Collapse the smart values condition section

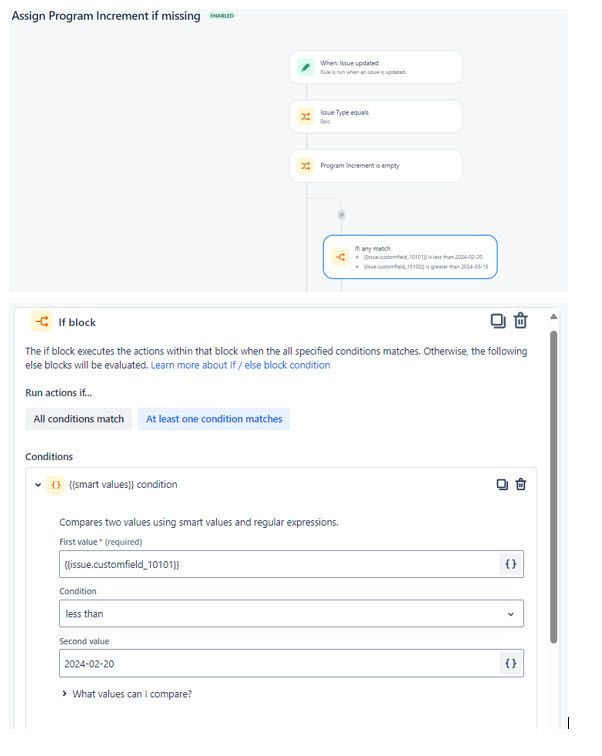click(x=38, y=485)
